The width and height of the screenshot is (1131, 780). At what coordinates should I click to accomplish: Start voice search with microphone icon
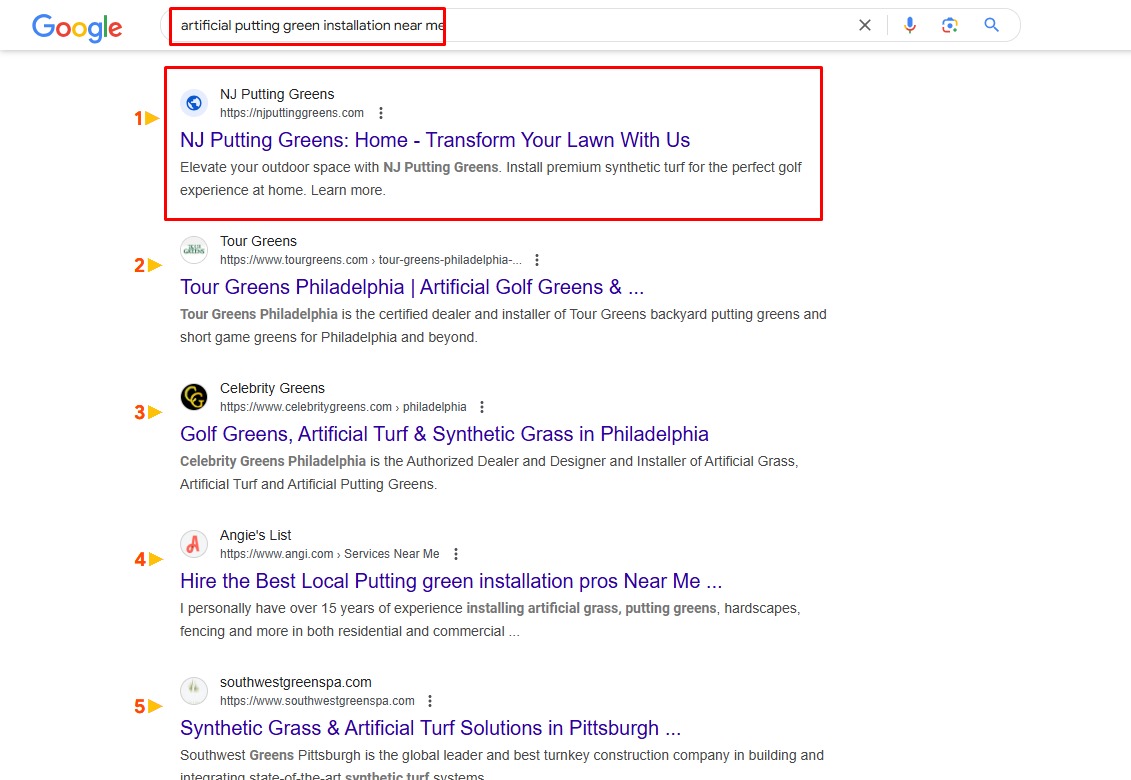910,25
